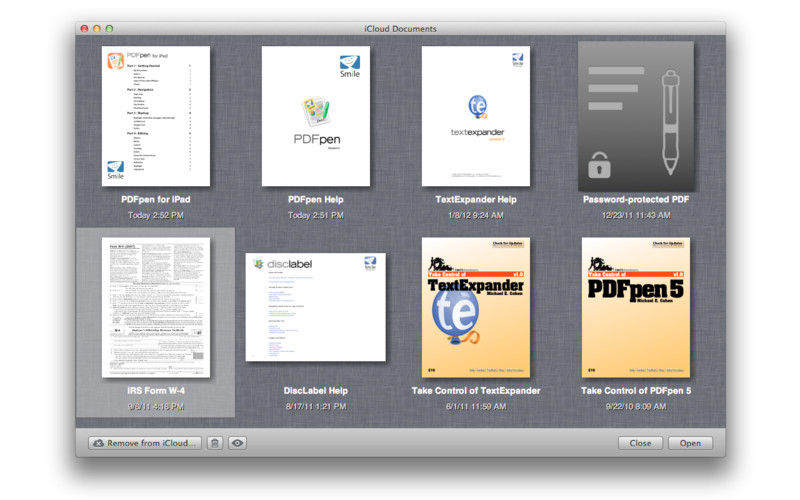This screenshot has height=500, width=800.
Task: Click the 'PDFpen Help' title text
Action: pos(316,199)
